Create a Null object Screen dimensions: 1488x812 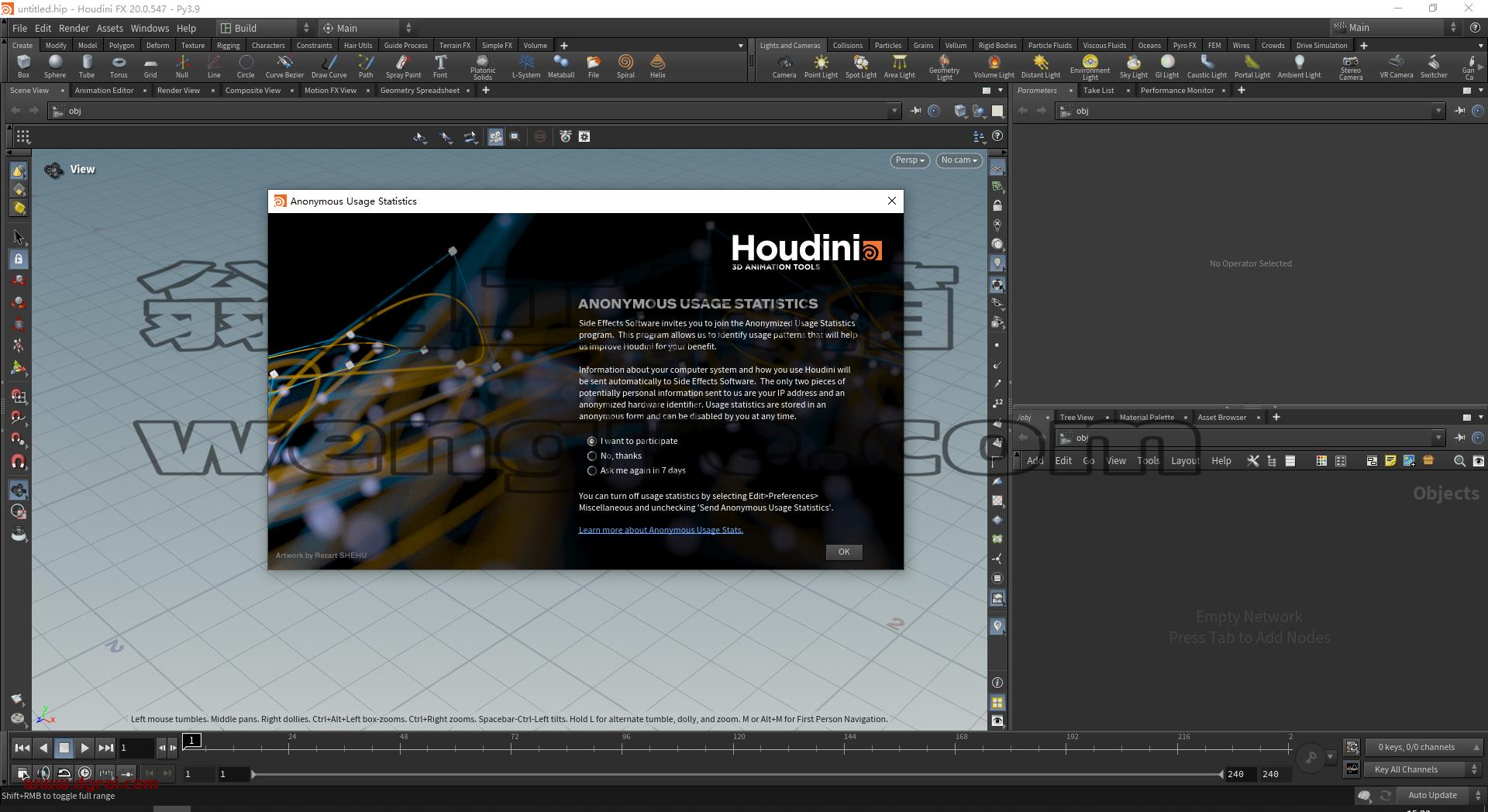tap(182, 67)
